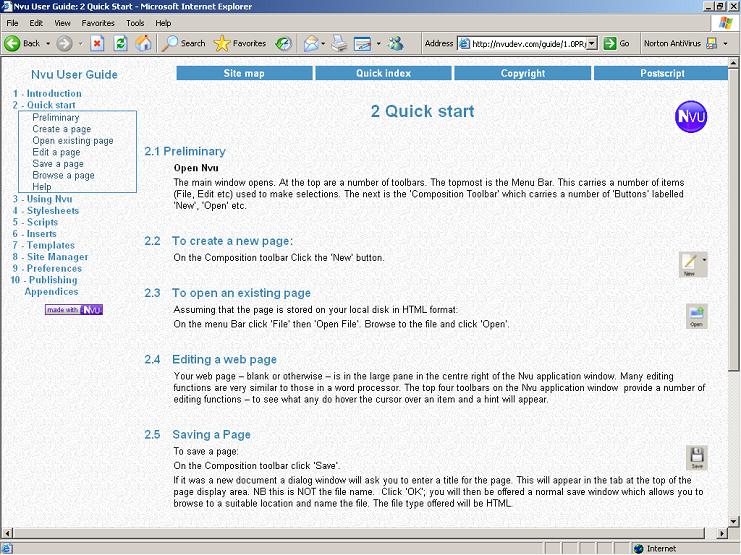The image size is (741, 555).
Task: Open the Tools menu
Action: tap(135, 22)
